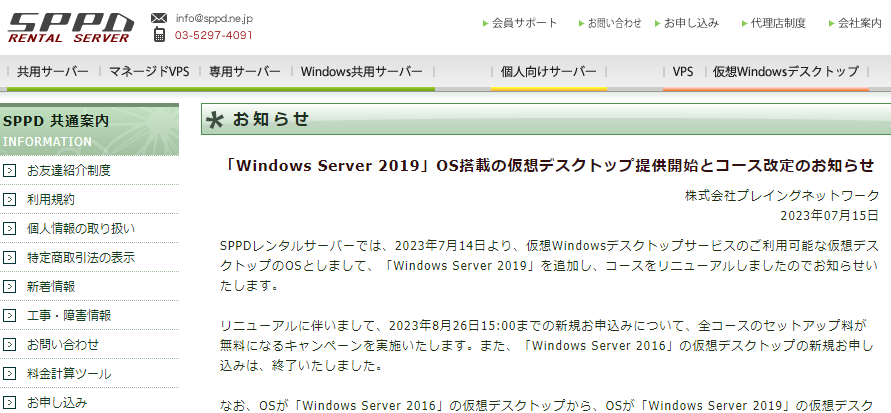Click the date 2023年07月15日
The width and height of the screenshot is (891, 413).
click(x=830, y=216)
